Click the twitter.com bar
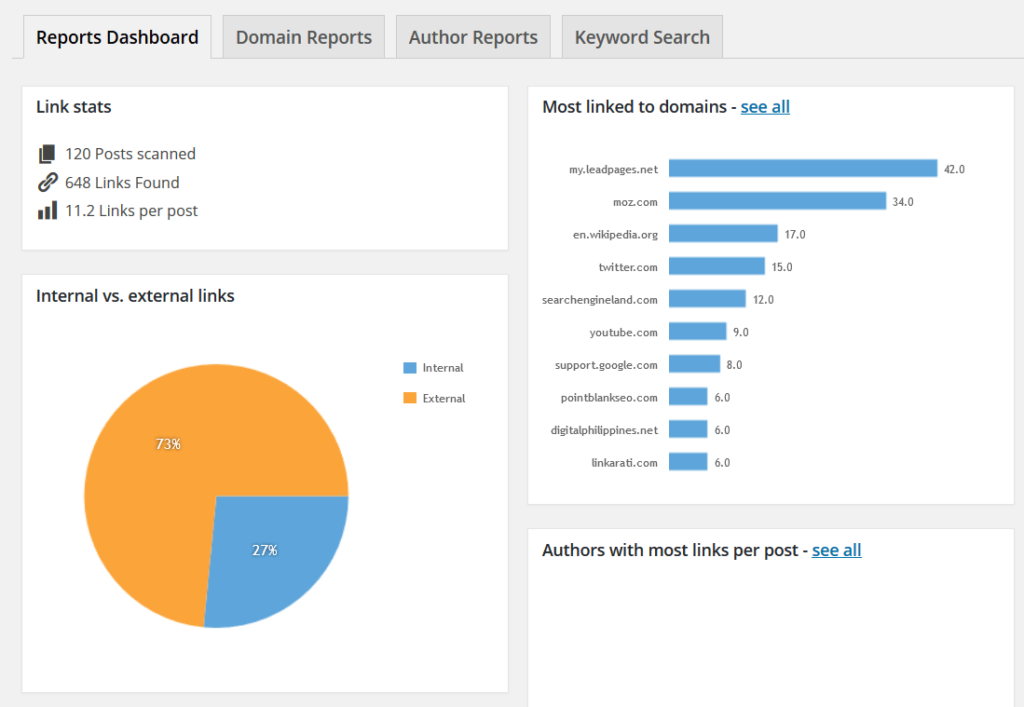The image size is (1024, 707). click(716, 266)
